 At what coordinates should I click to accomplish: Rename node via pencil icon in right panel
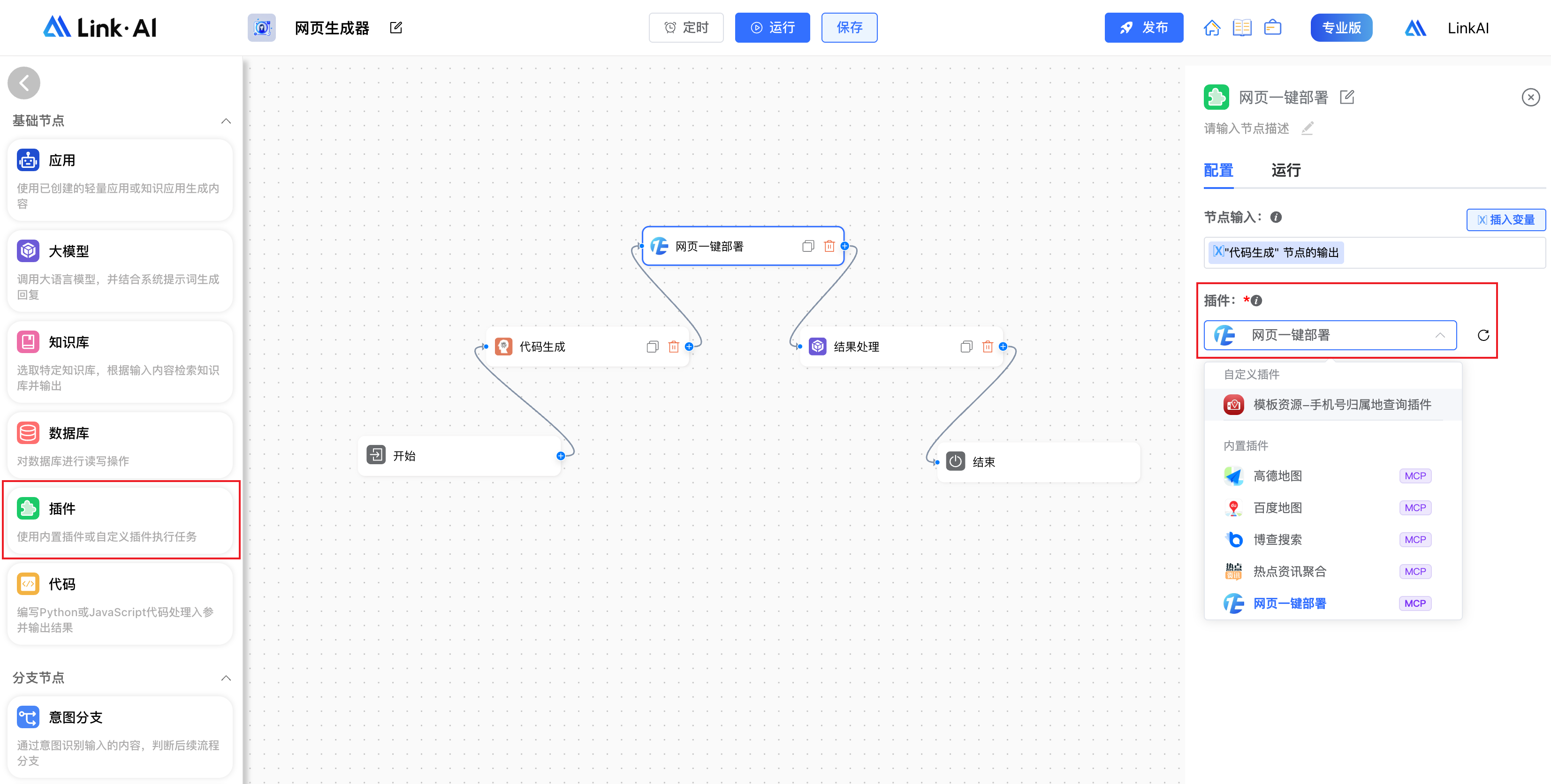[x=1347, y=97]
